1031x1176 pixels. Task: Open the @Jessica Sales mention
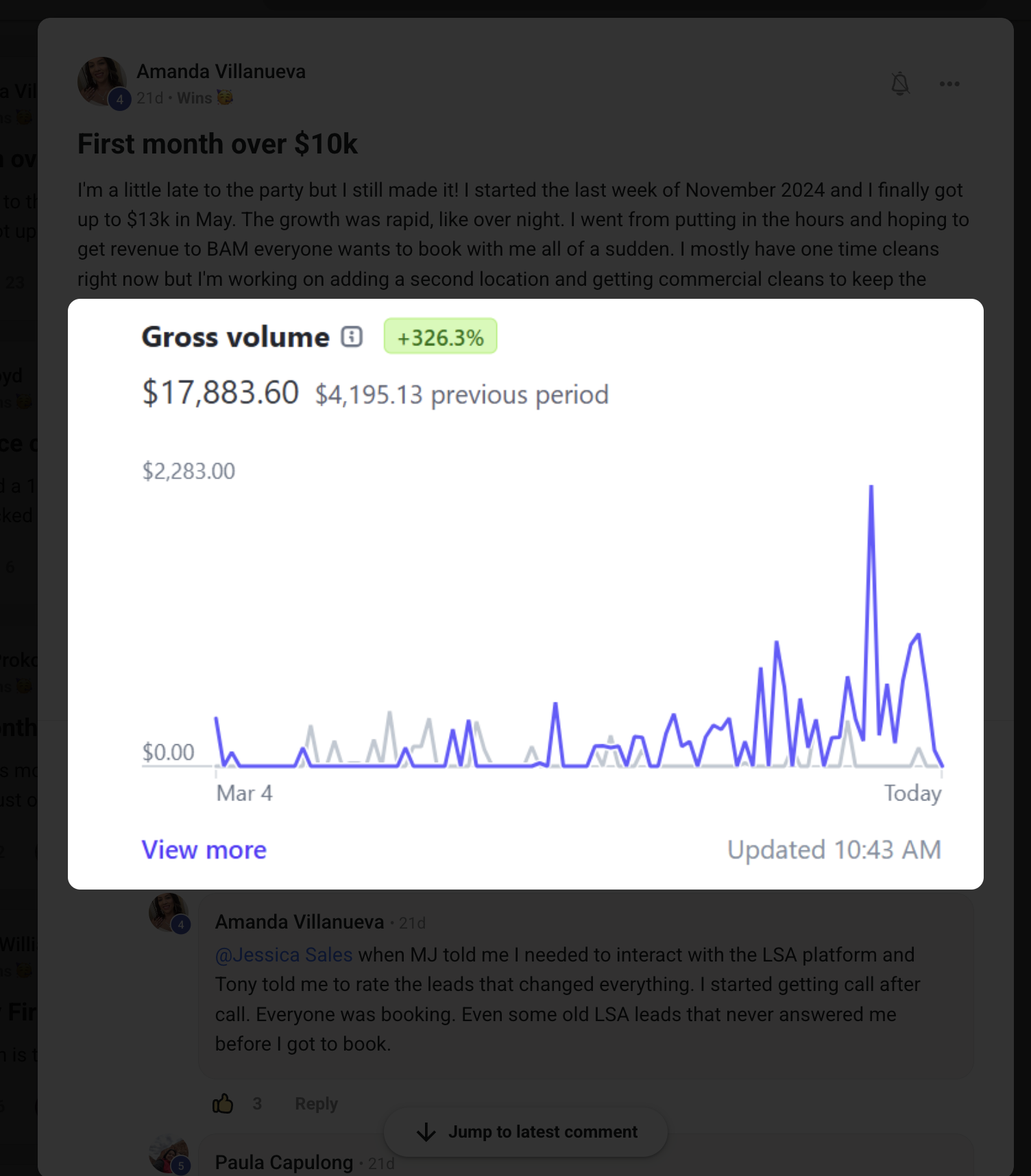tap(284, 955)
